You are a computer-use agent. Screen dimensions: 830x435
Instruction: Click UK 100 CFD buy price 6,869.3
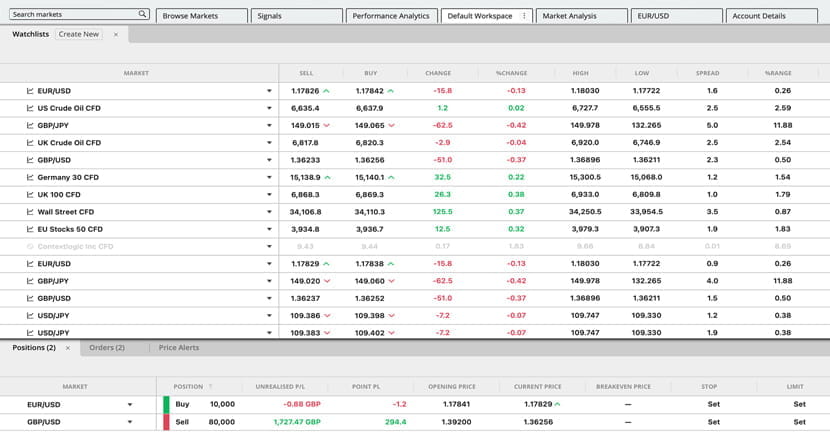[370, 195]
